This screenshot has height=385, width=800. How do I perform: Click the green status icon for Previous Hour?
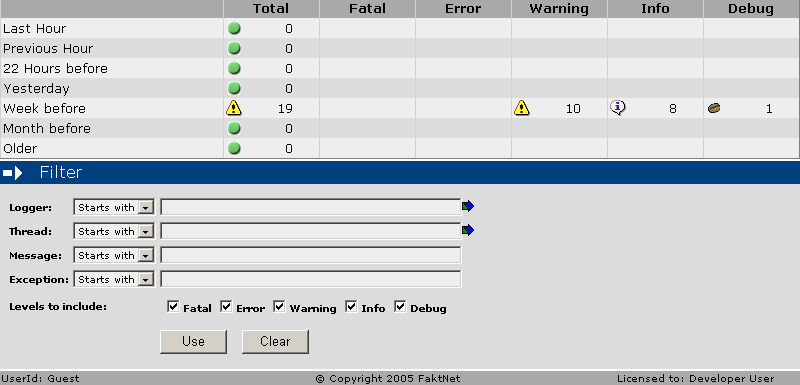pos(234,48)
